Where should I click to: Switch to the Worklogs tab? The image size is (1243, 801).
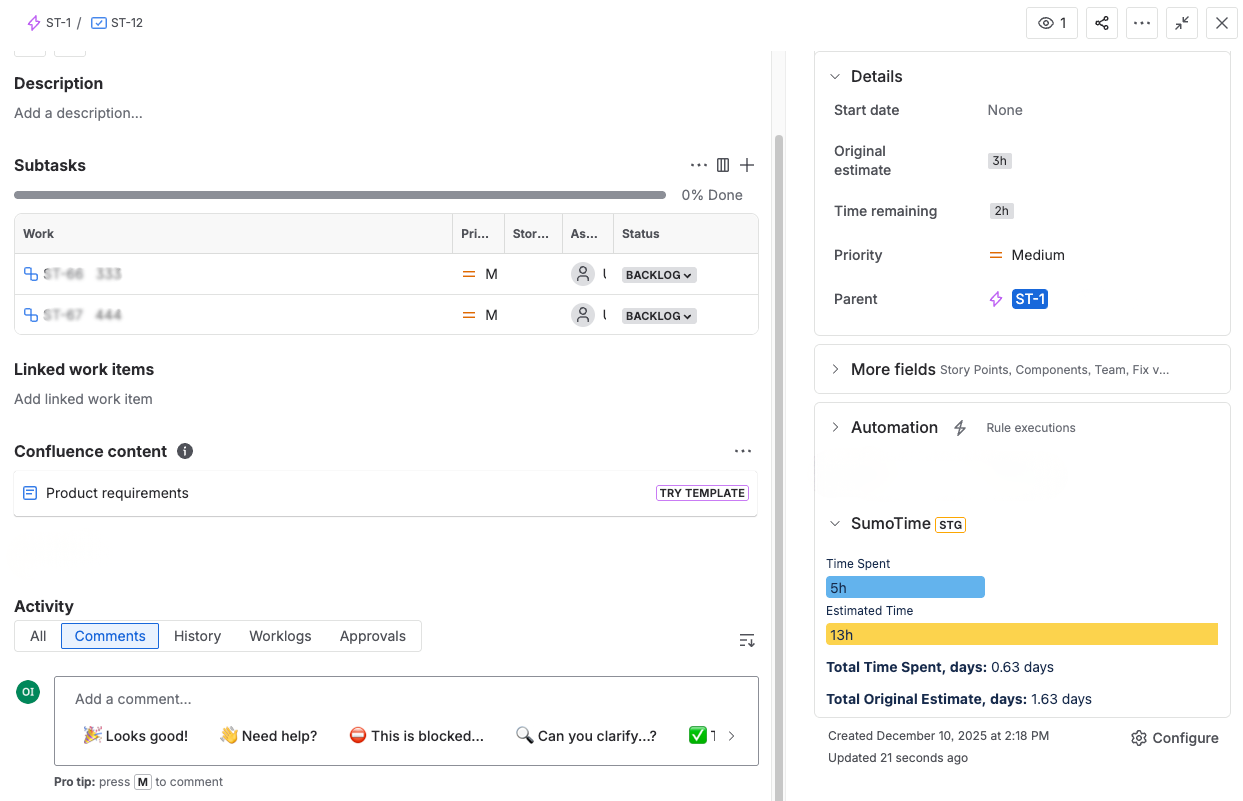(280, 636)
